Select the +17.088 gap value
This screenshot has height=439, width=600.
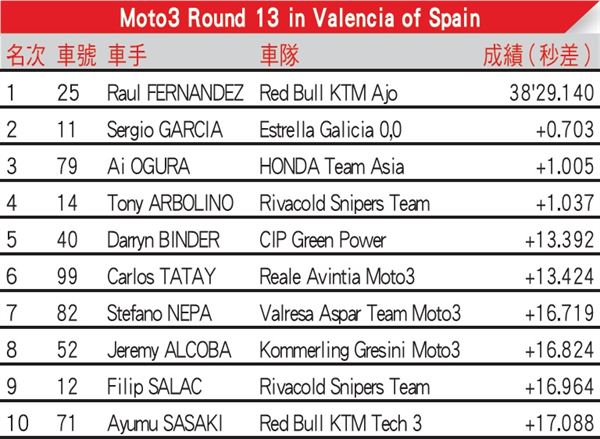click(x=559, y=424)
